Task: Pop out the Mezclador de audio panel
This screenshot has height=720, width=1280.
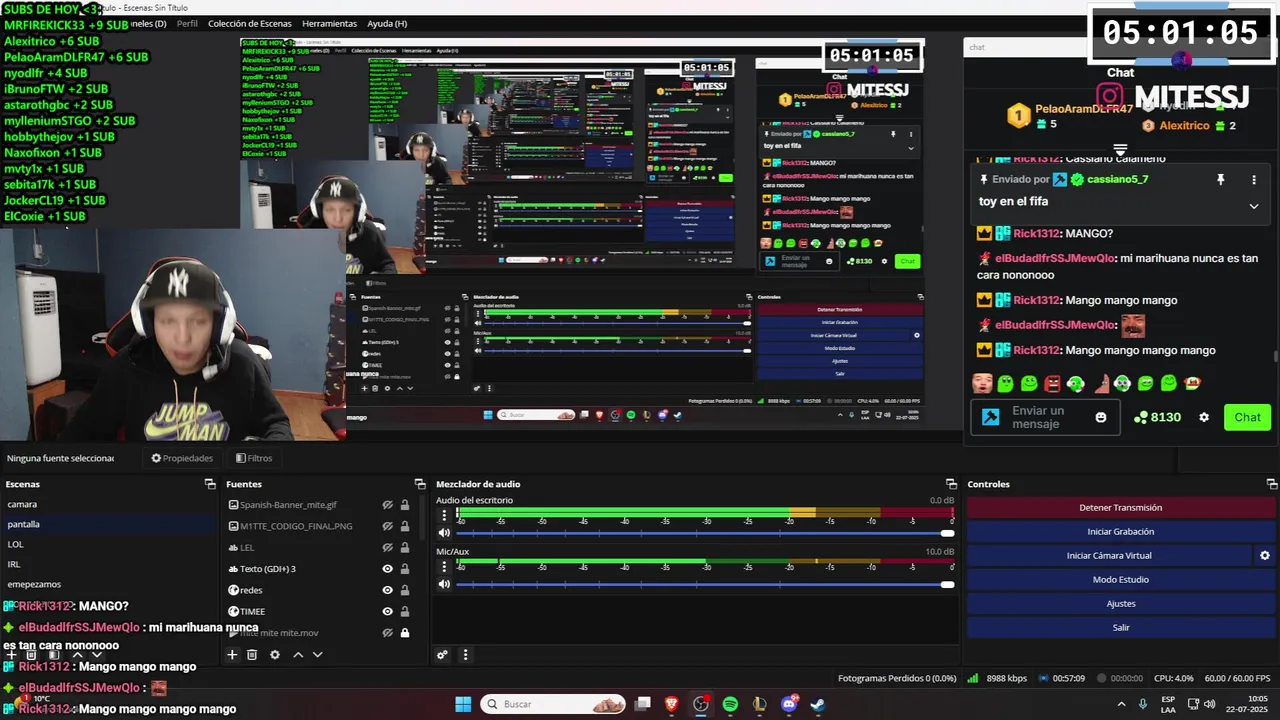Action: pyautogui.click(x=951, y=484)
